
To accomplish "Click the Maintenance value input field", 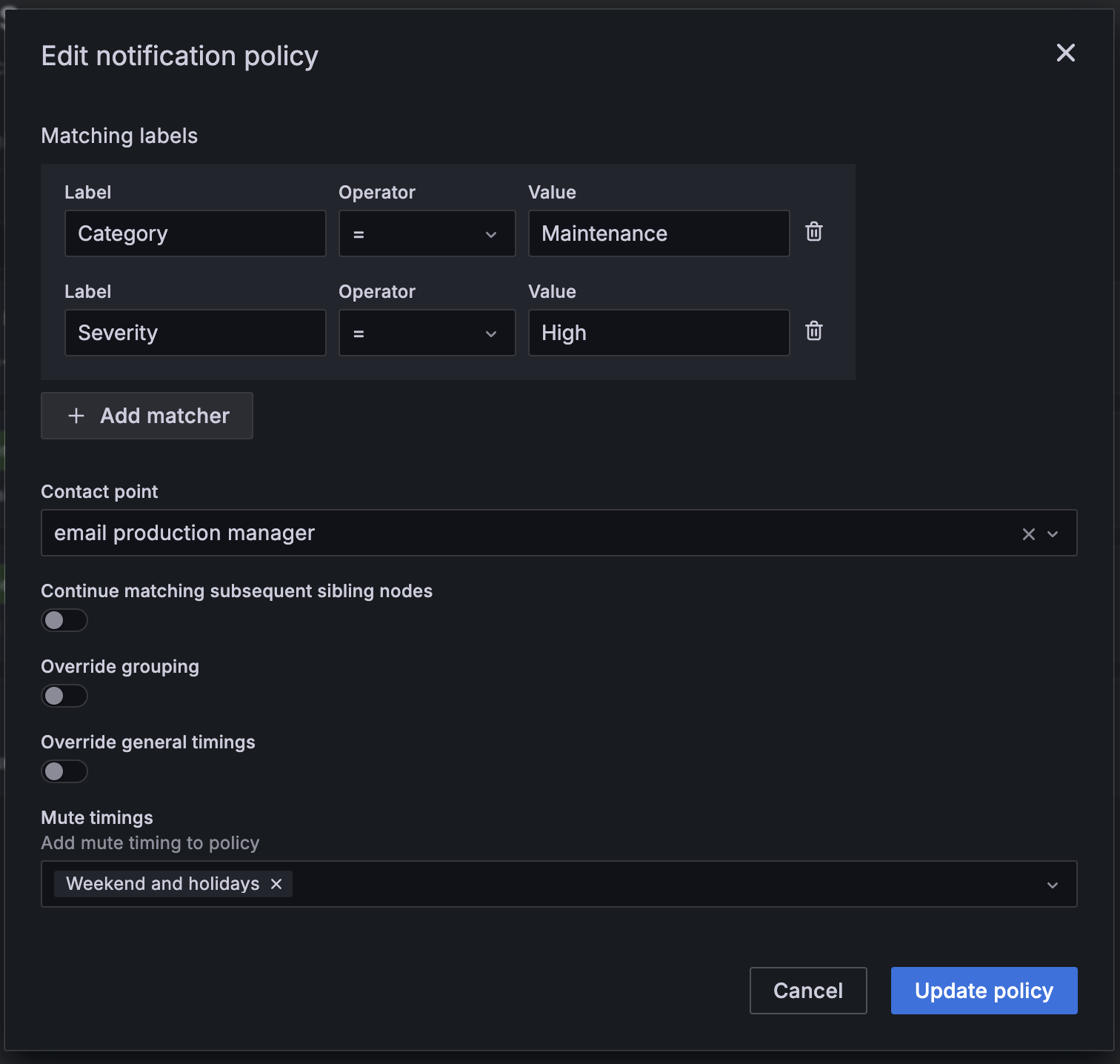I will point(659,234).
